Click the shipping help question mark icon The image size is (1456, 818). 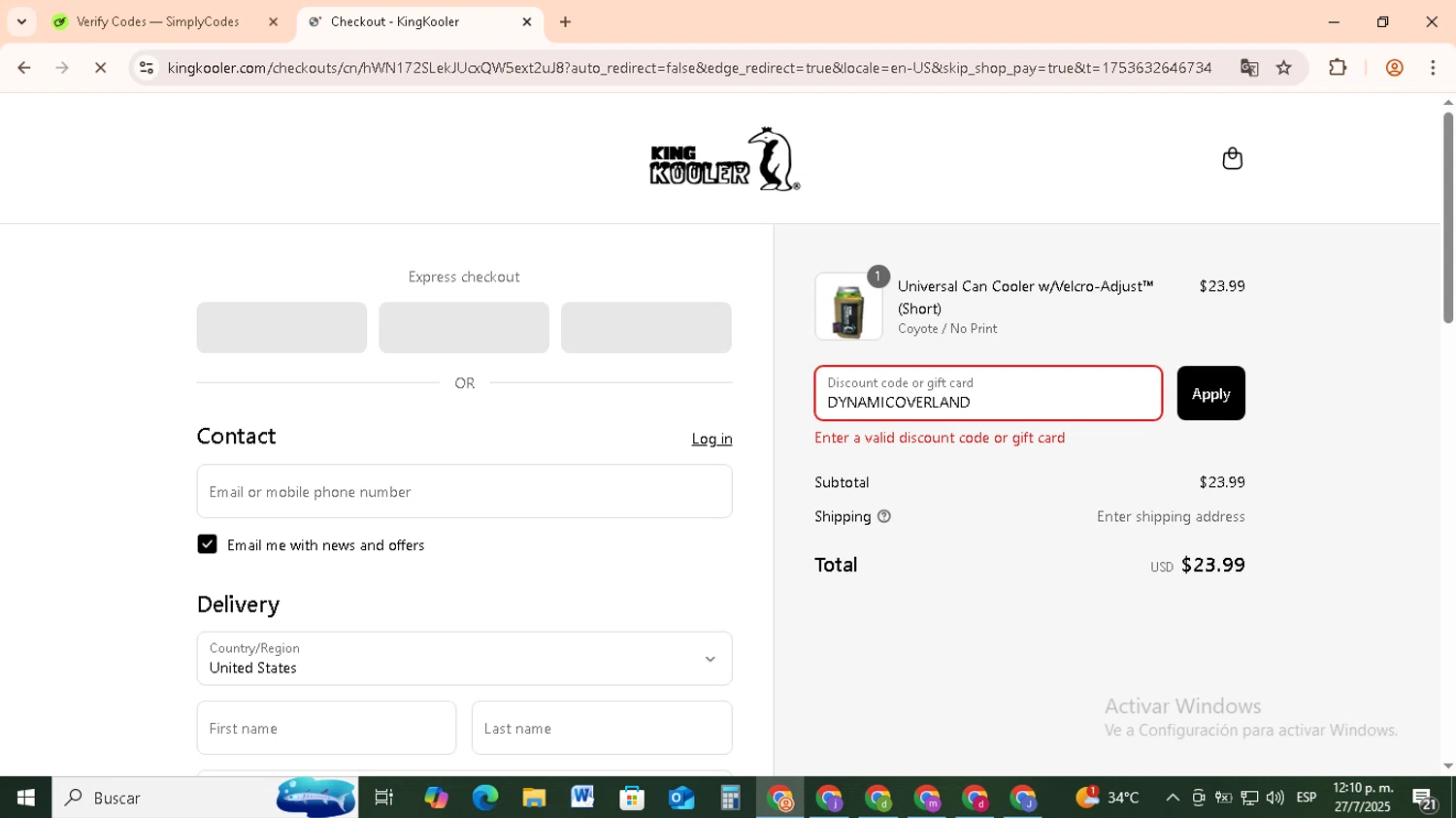point(883,516)
